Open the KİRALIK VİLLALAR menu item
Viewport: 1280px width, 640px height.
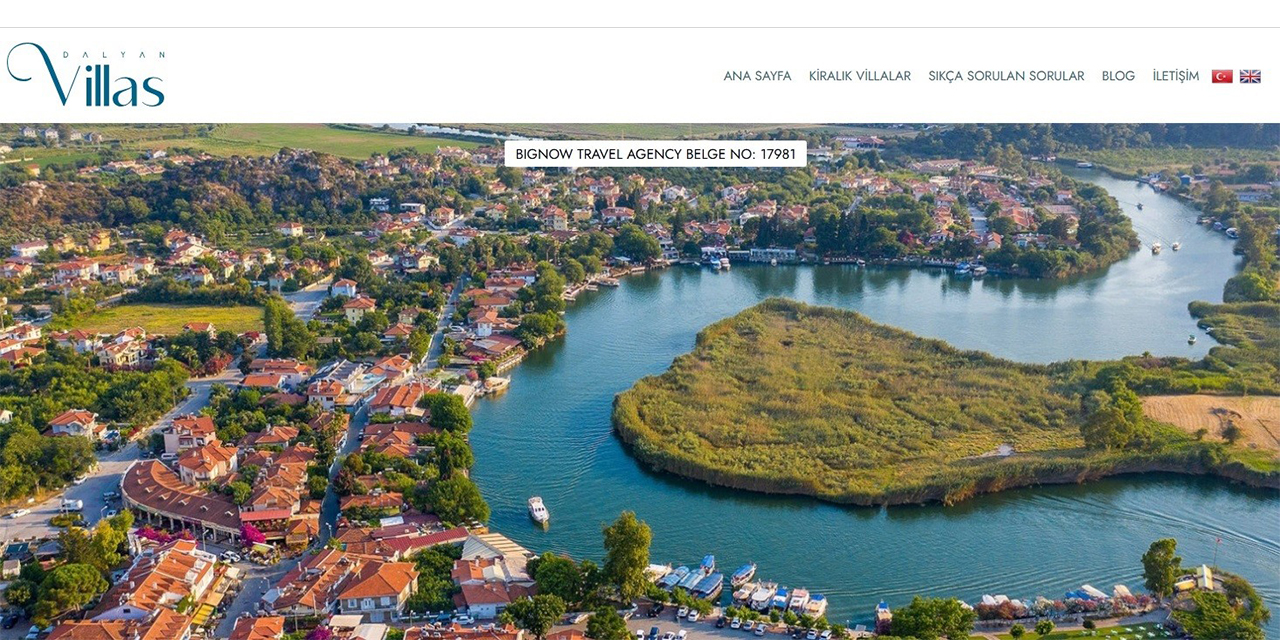click(x=860, y=76)
